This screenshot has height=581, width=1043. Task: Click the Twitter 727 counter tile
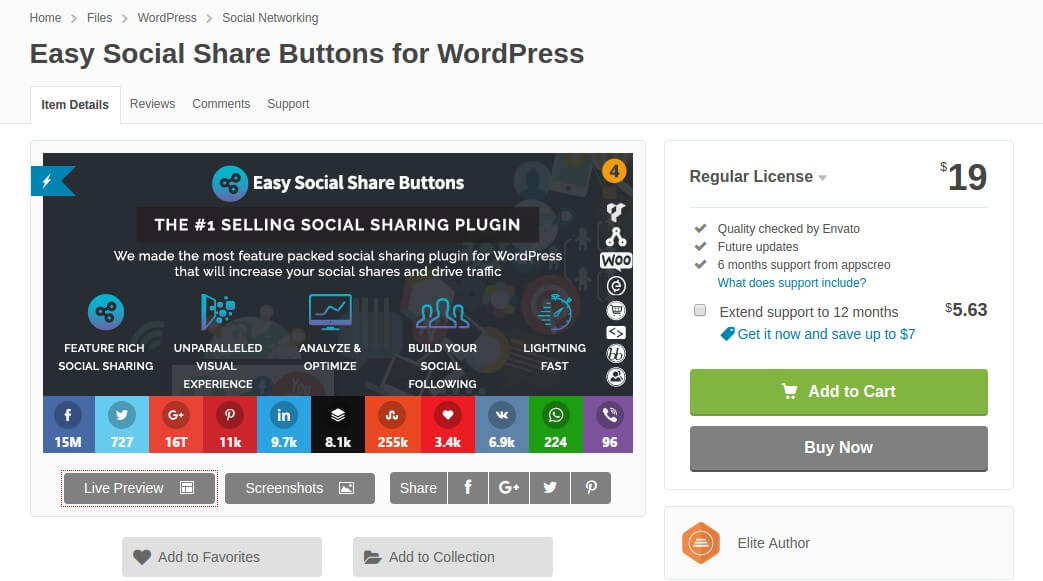[x=122, y=425]
